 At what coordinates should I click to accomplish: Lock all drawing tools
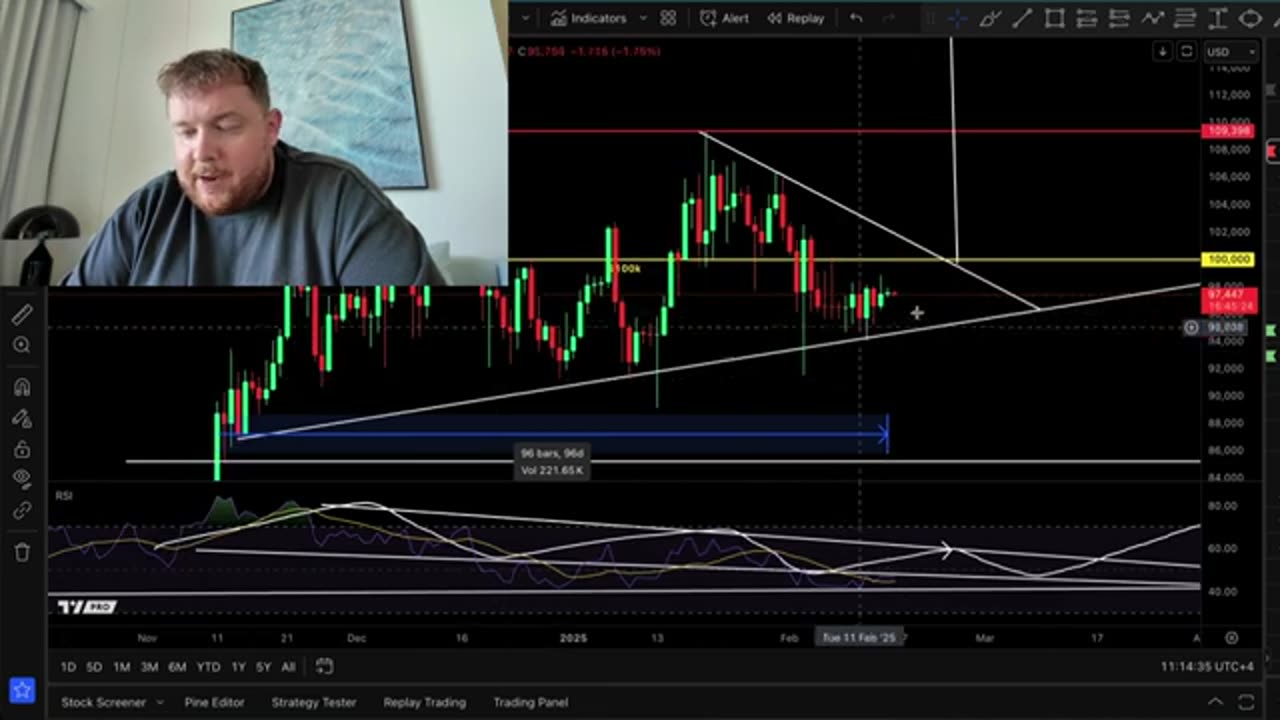pos(22,450)
